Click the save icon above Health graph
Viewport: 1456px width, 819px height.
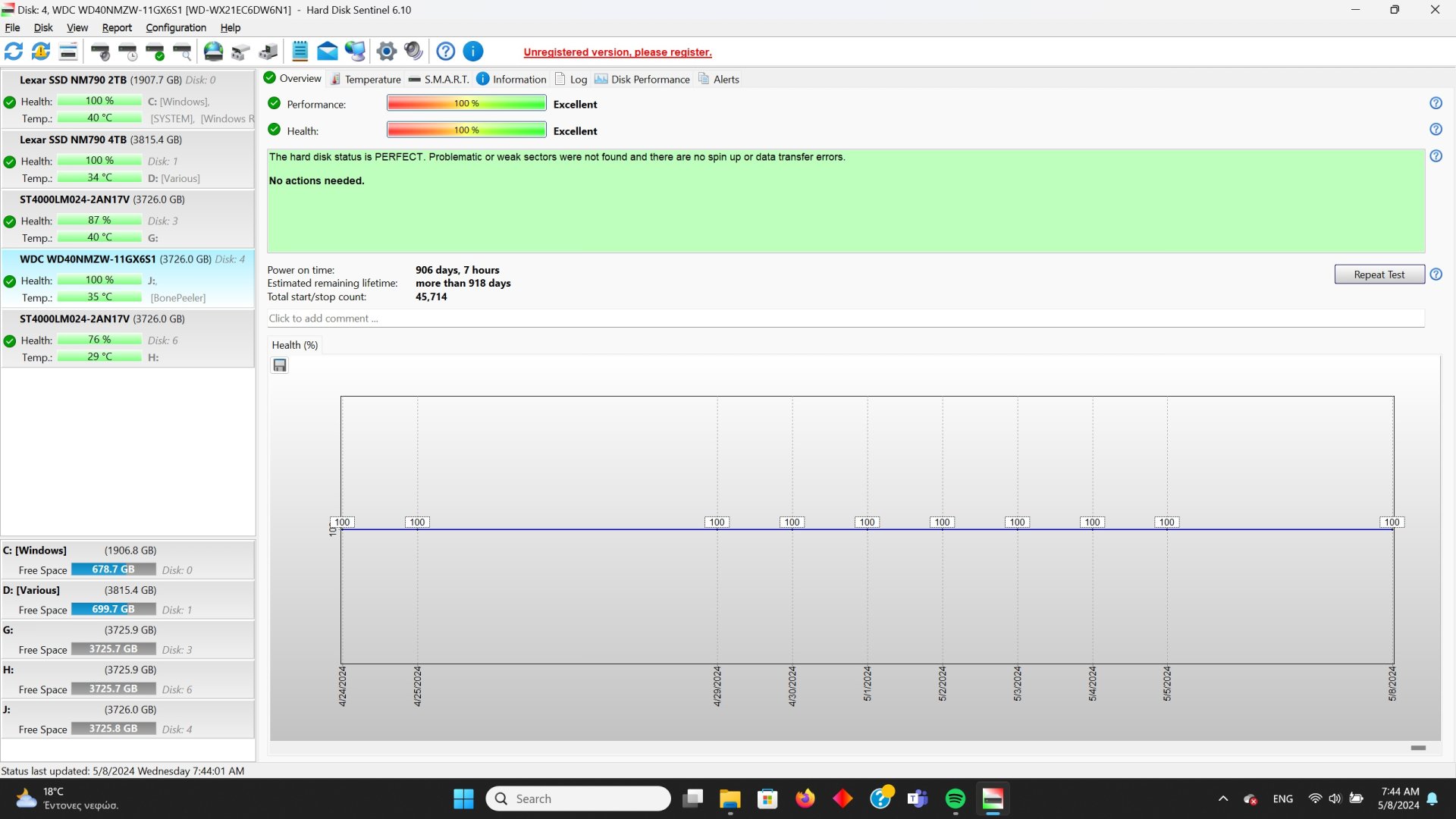click(280, 366)
